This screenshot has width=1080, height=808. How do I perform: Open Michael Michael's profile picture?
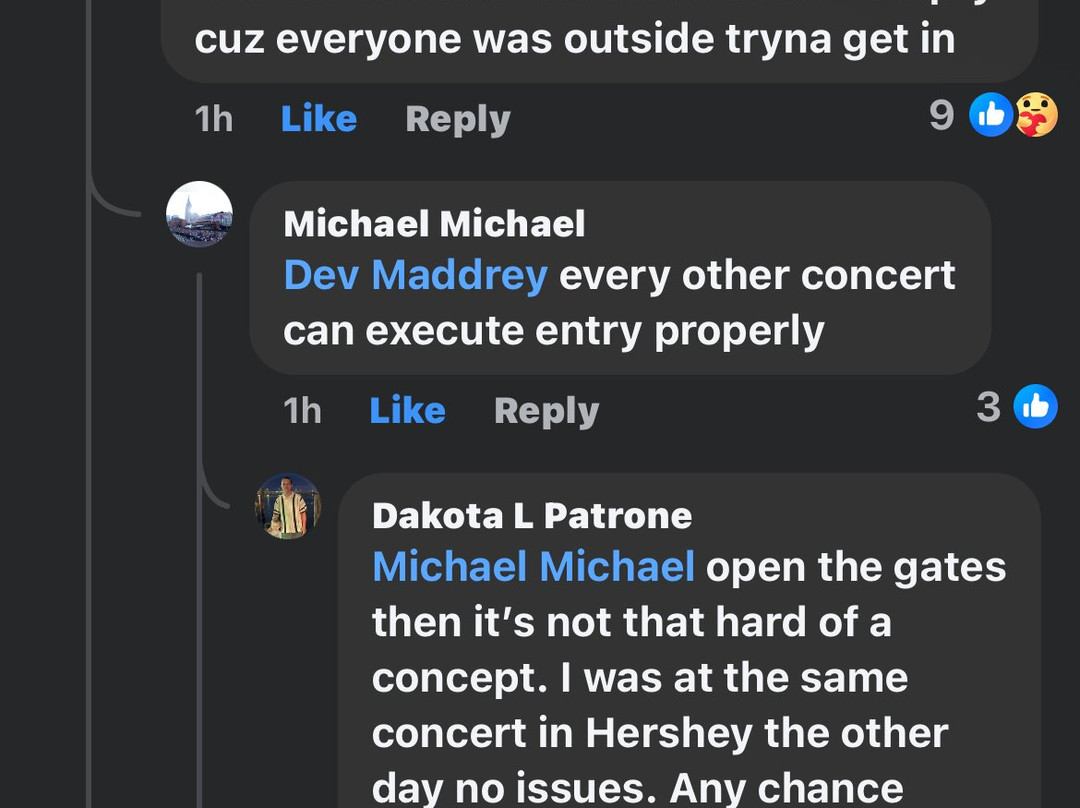coord(200,214)
